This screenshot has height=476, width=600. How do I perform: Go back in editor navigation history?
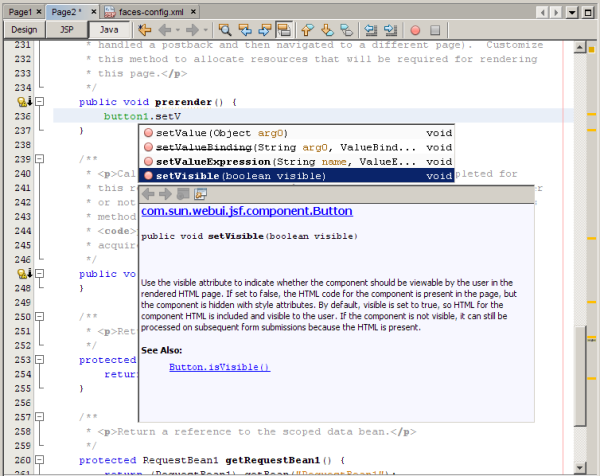pyautogui.click(x=165, y=30)
